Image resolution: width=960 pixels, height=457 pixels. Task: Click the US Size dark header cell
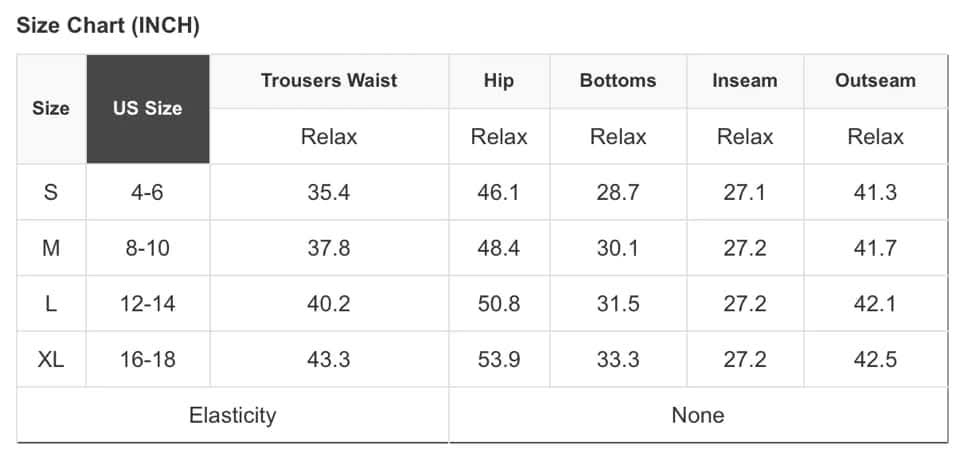click(x=147, y=108)
